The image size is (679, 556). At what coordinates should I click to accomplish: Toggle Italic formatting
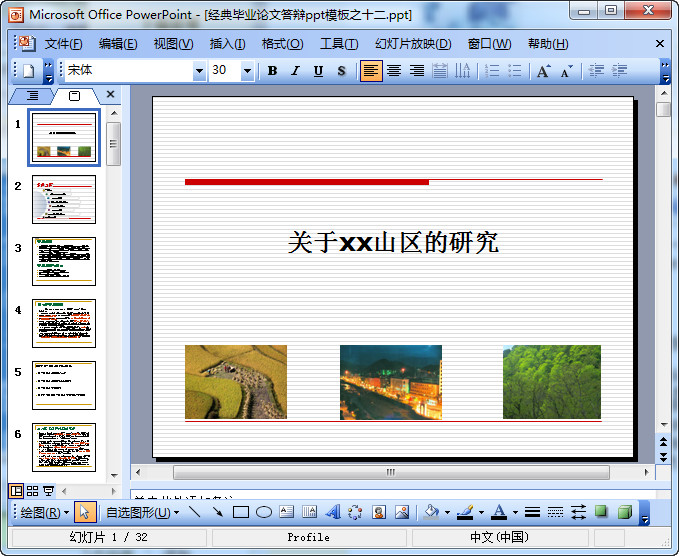pyautogui.click(x=295, y=71)
